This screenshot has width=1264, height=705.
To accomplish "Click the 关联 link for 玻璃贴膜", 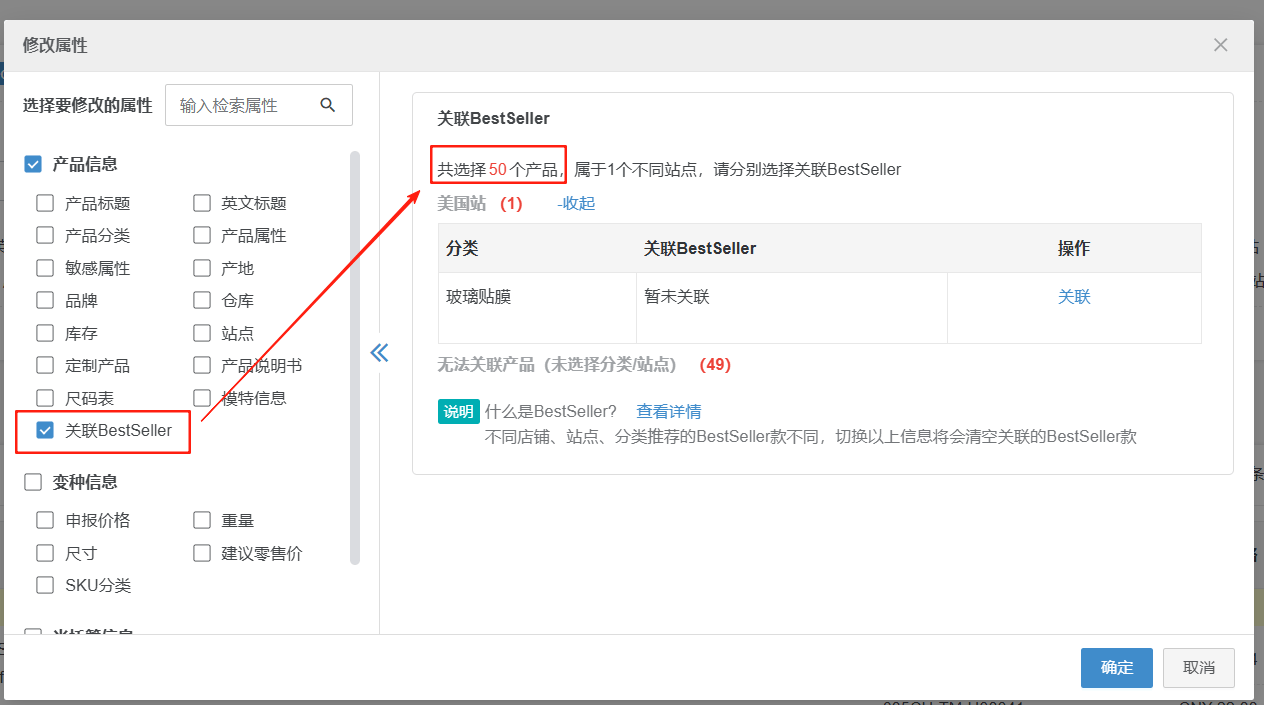I will [x=1074, y=297].
